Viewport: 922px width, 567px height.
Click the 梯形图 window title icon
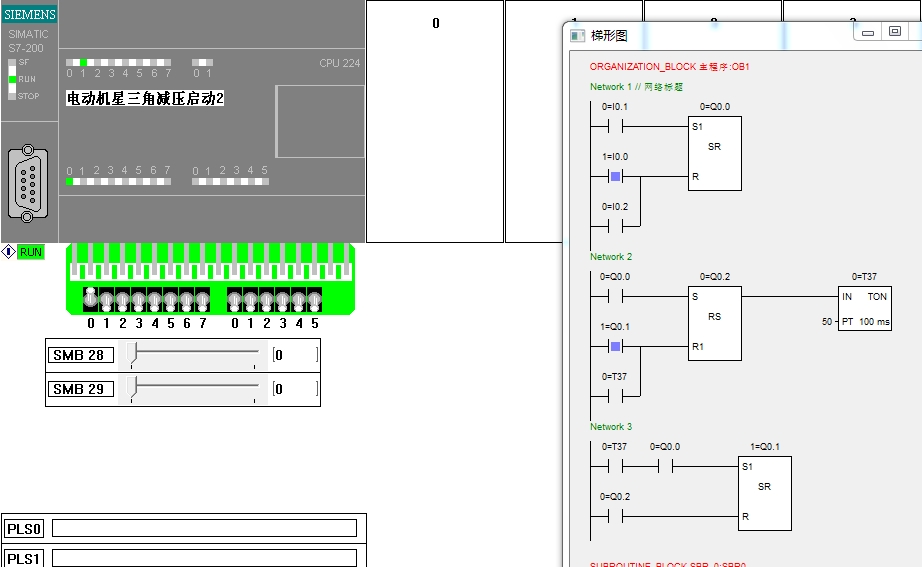(577, 36)
